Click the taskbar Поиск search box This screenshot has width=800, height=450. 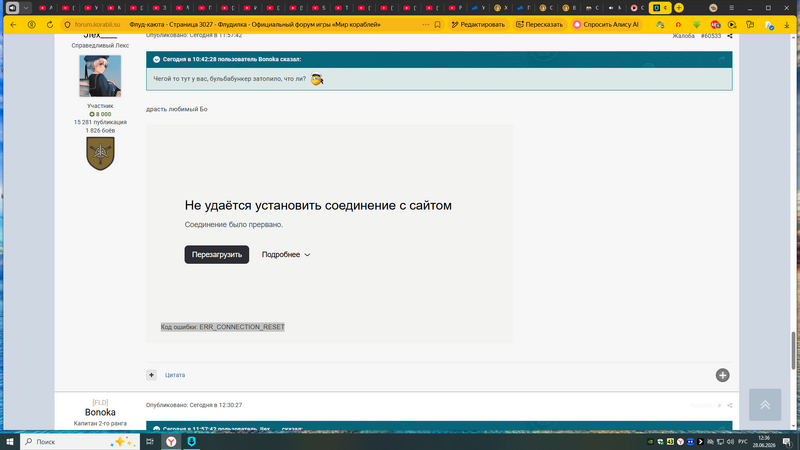(80, 441)
